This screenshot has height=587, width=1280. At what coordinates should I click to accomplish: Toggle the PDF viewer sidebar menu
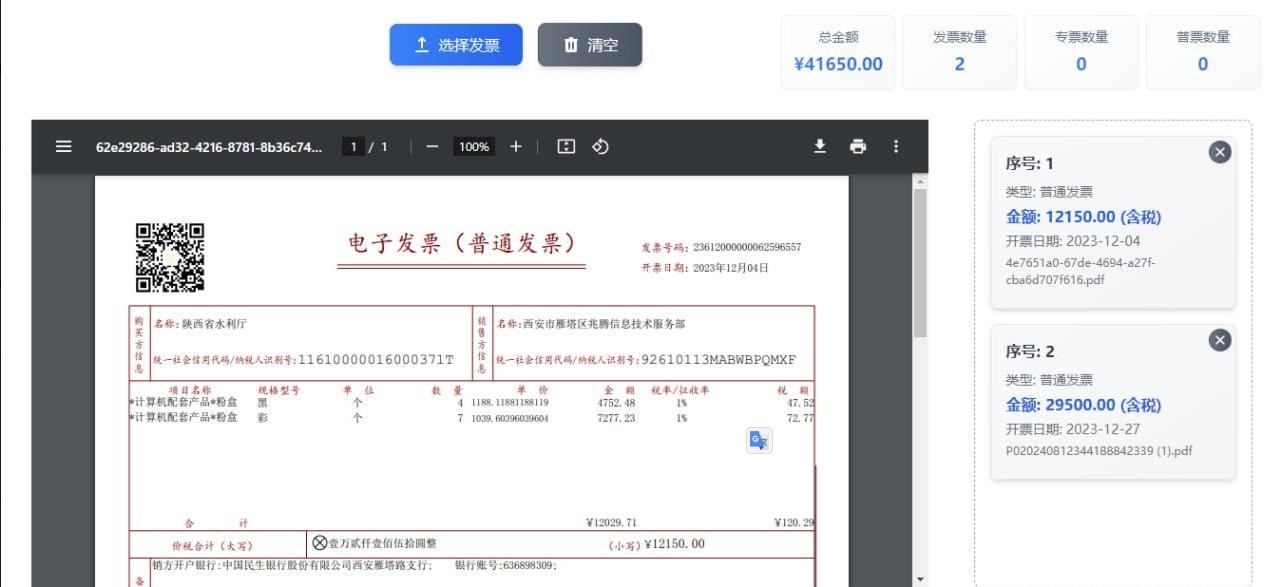pos(63,146)
